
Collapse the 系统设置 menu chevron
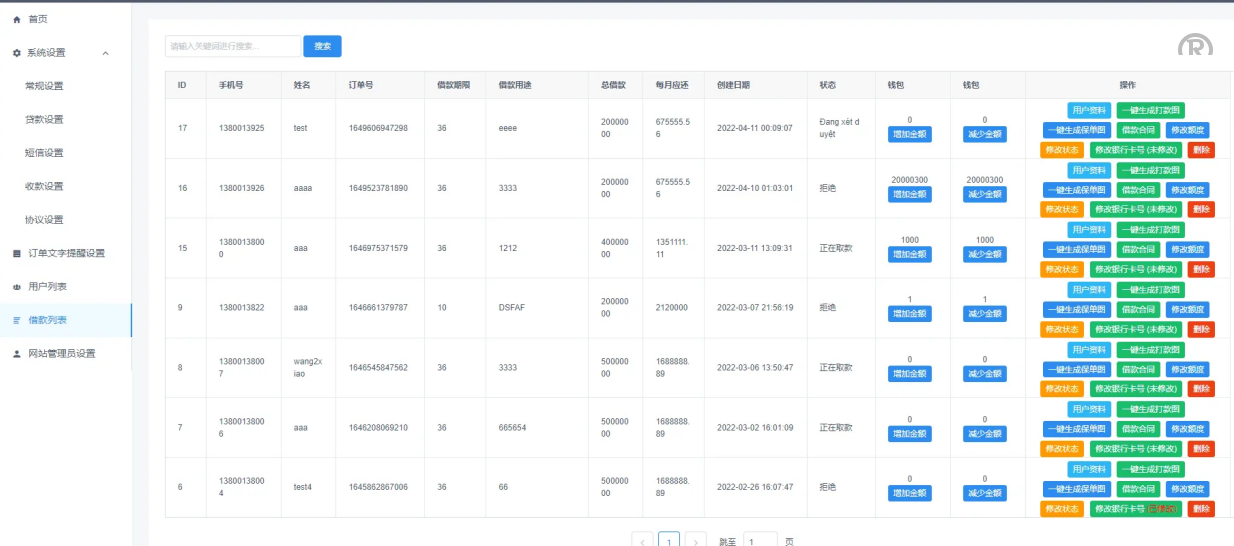(106, 53)
